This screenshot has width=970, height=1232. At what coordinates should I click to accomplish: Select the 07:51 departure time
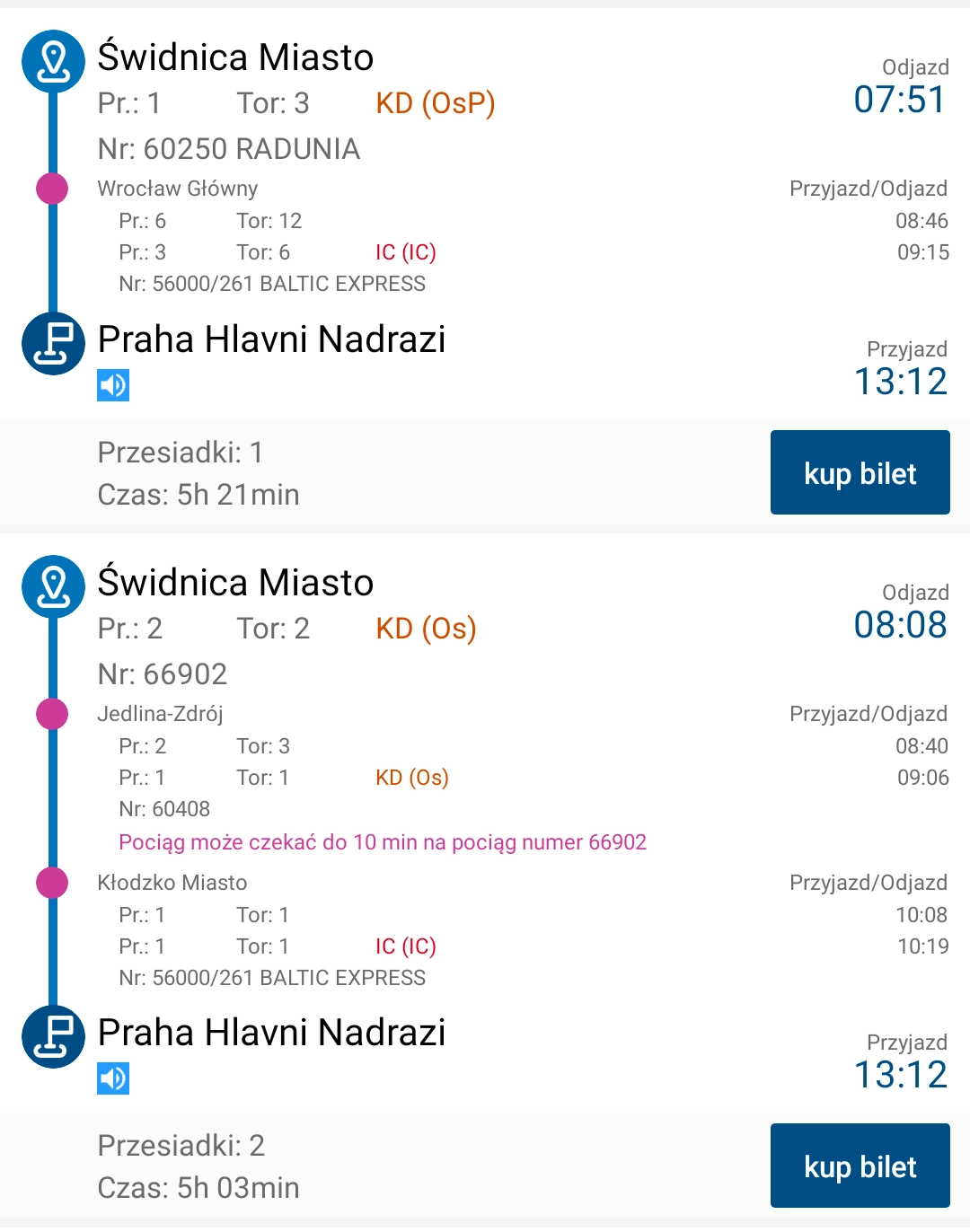pyautogui.click(x=900, y=99)
